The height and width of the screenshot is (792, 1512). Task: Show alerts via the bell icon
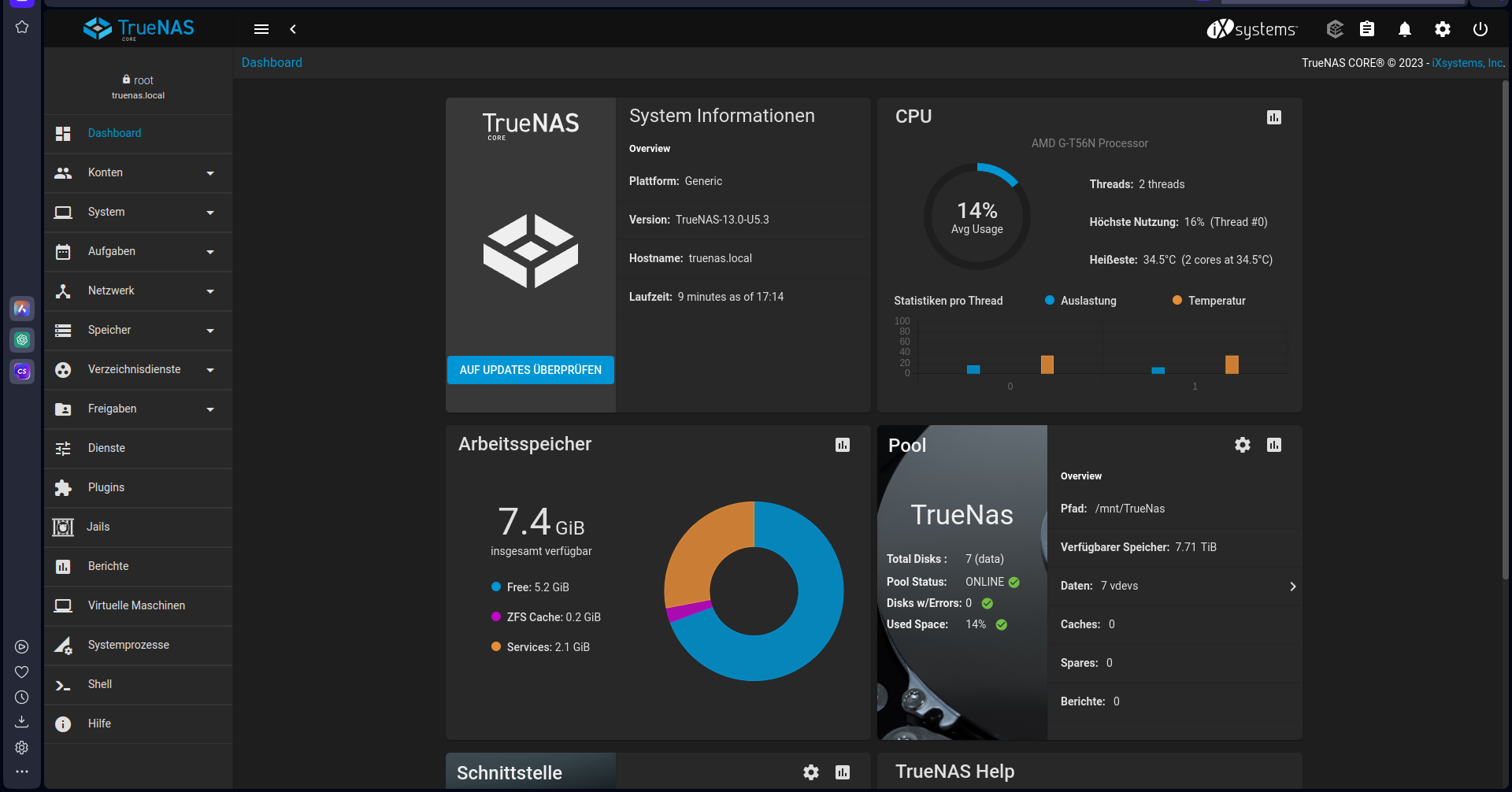click(1405, 29)
